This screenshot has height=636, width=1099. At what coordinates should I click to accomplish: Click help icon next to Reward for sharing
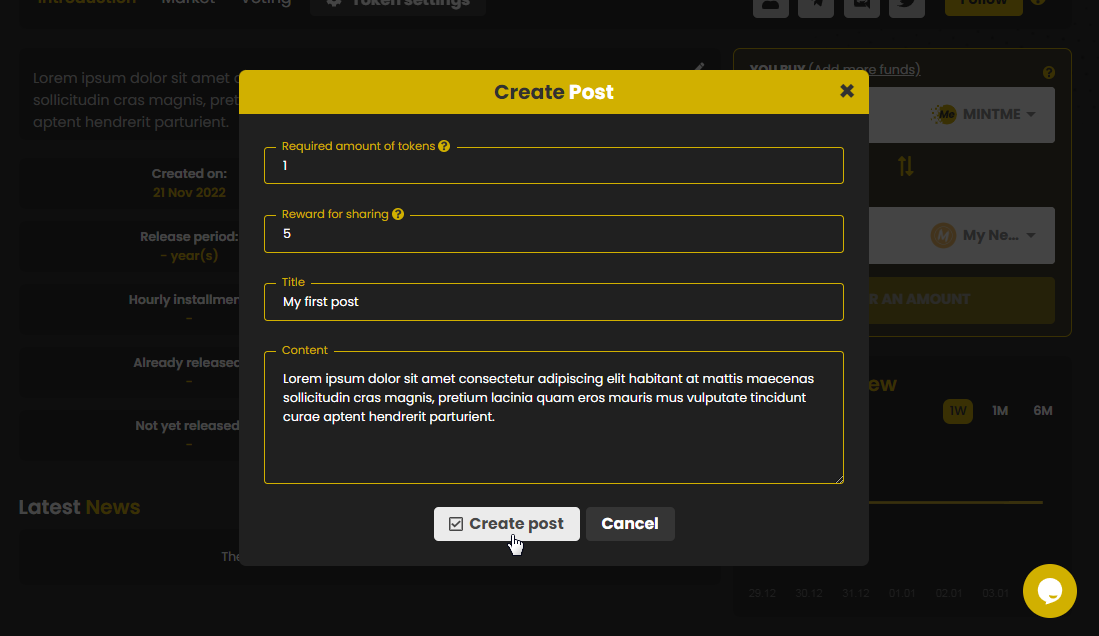398,214
